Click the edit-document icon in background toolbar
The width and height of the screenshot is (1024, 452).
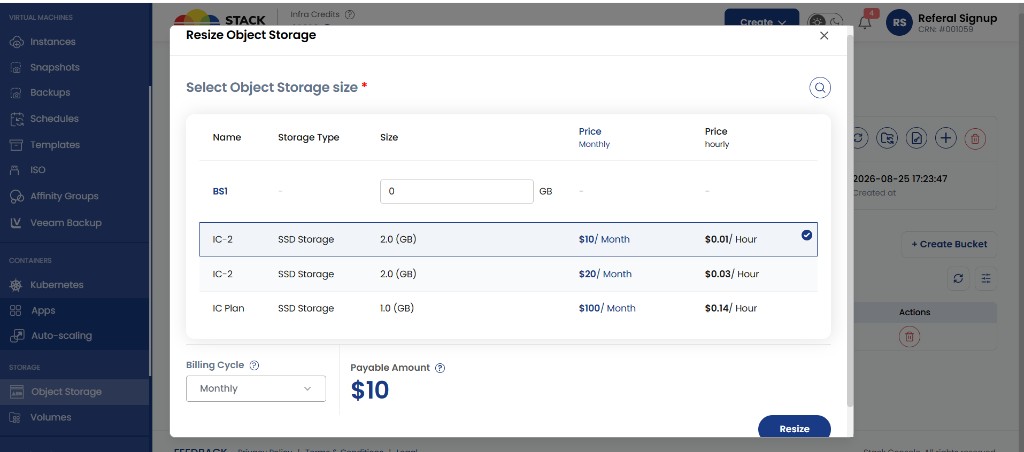coord(916,138)
